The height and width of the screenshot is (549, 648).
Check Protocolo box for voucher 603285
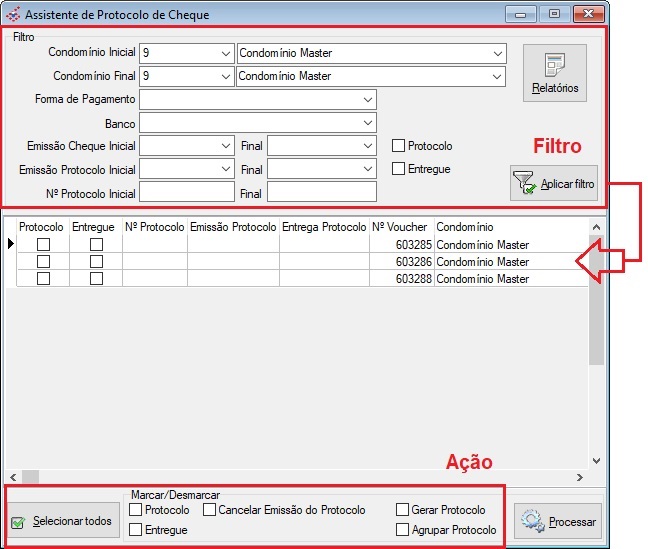(x=43, y=245)
